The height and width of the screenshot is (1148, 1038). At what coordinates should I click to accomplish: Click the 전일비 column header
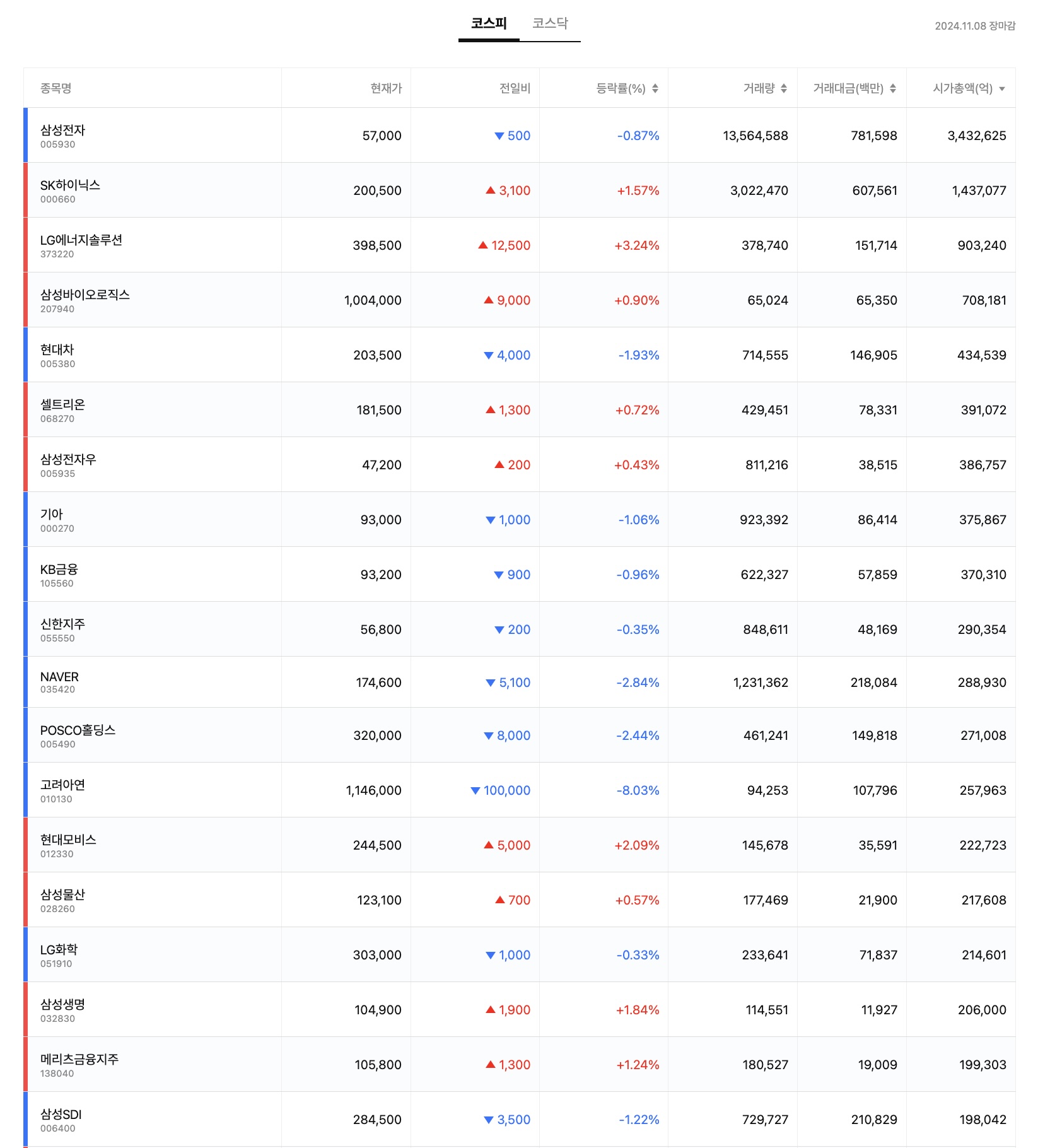point(515,88)
